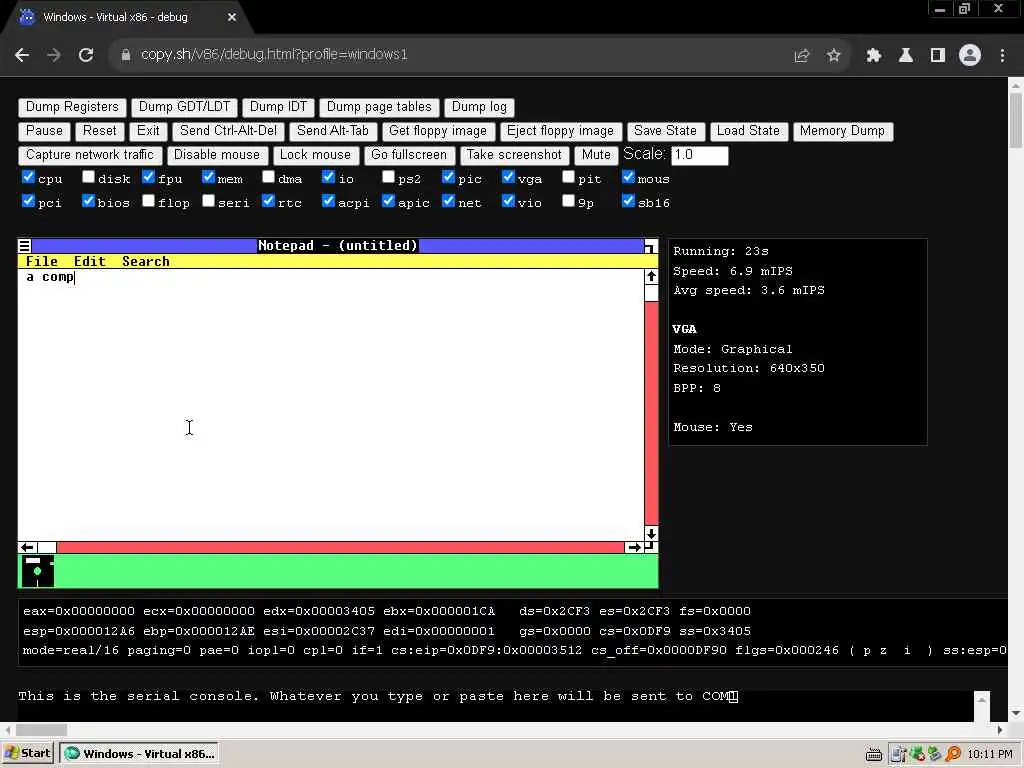This screenshot has width=1024, height=768.
Task: Bookmark this page with star icon
Action: tap(833, 56)
